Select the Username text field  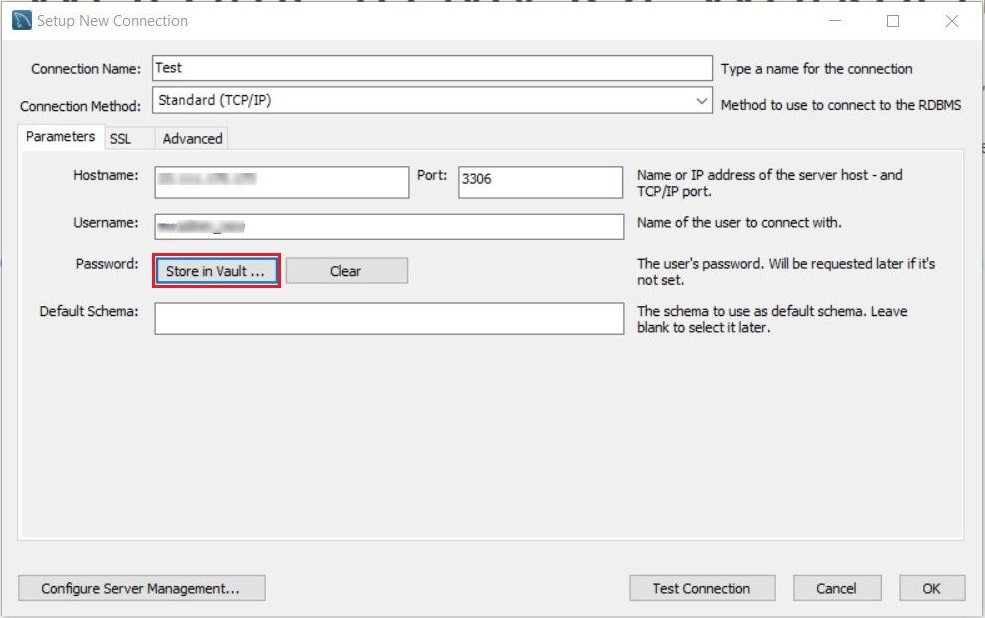pos(389,227)
